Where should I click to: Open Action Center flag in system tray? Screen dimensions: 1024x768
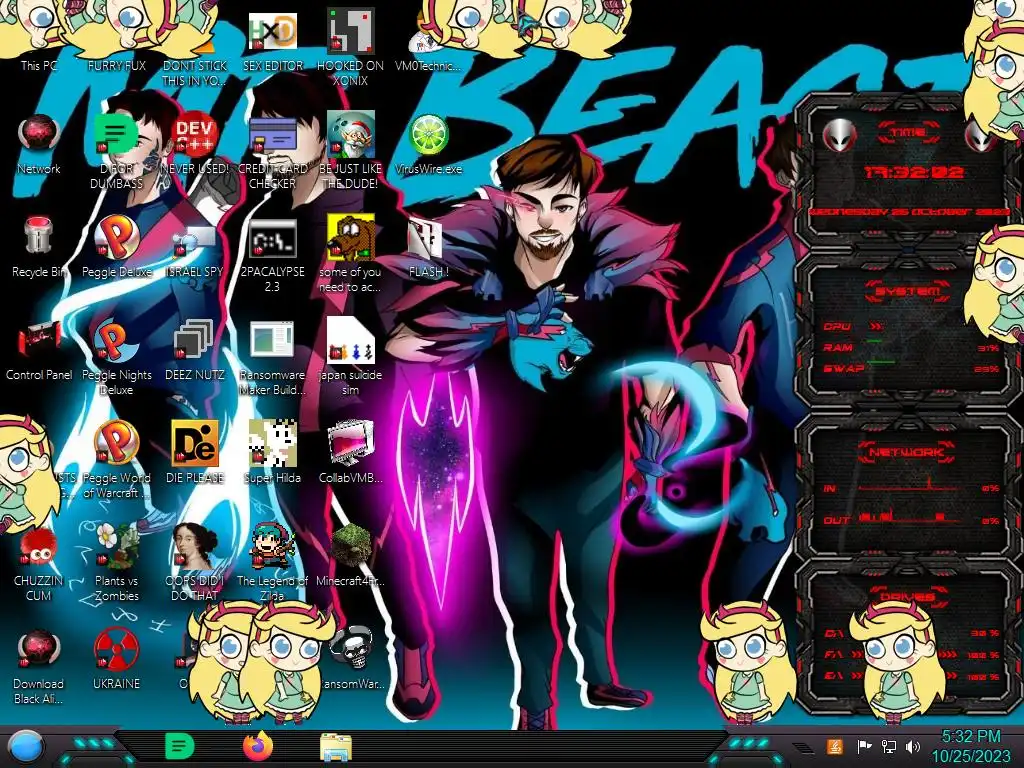click(864, 746)
